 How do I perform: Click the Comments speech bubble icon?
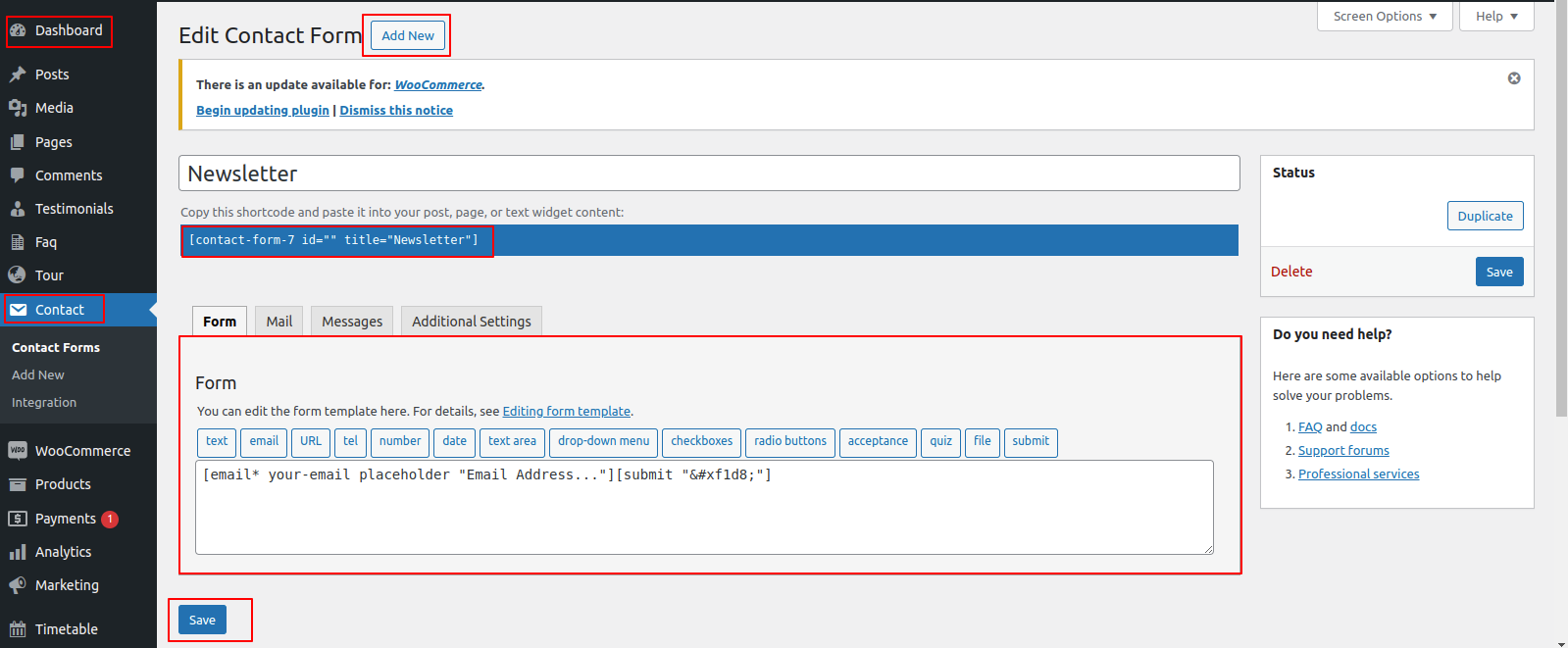point(18,175)
